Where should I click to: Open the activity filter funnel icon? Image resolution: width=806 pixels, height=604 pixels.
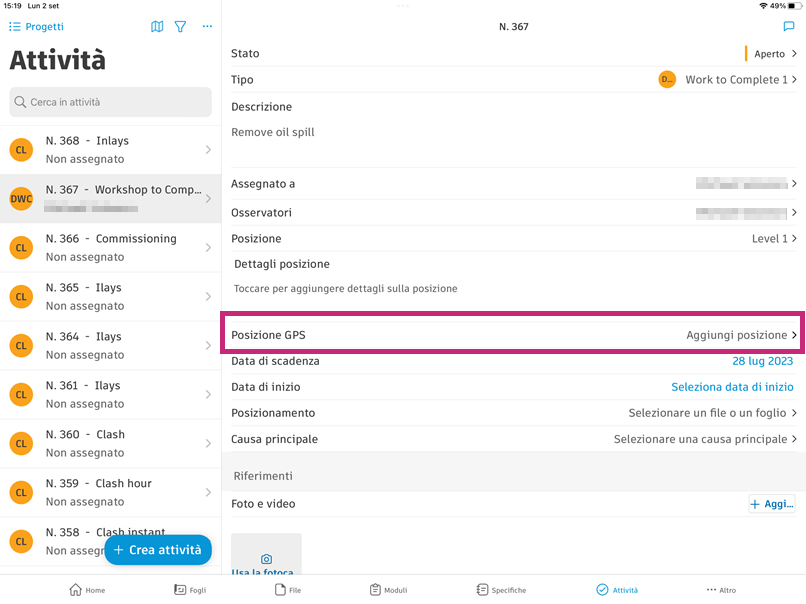181,27
